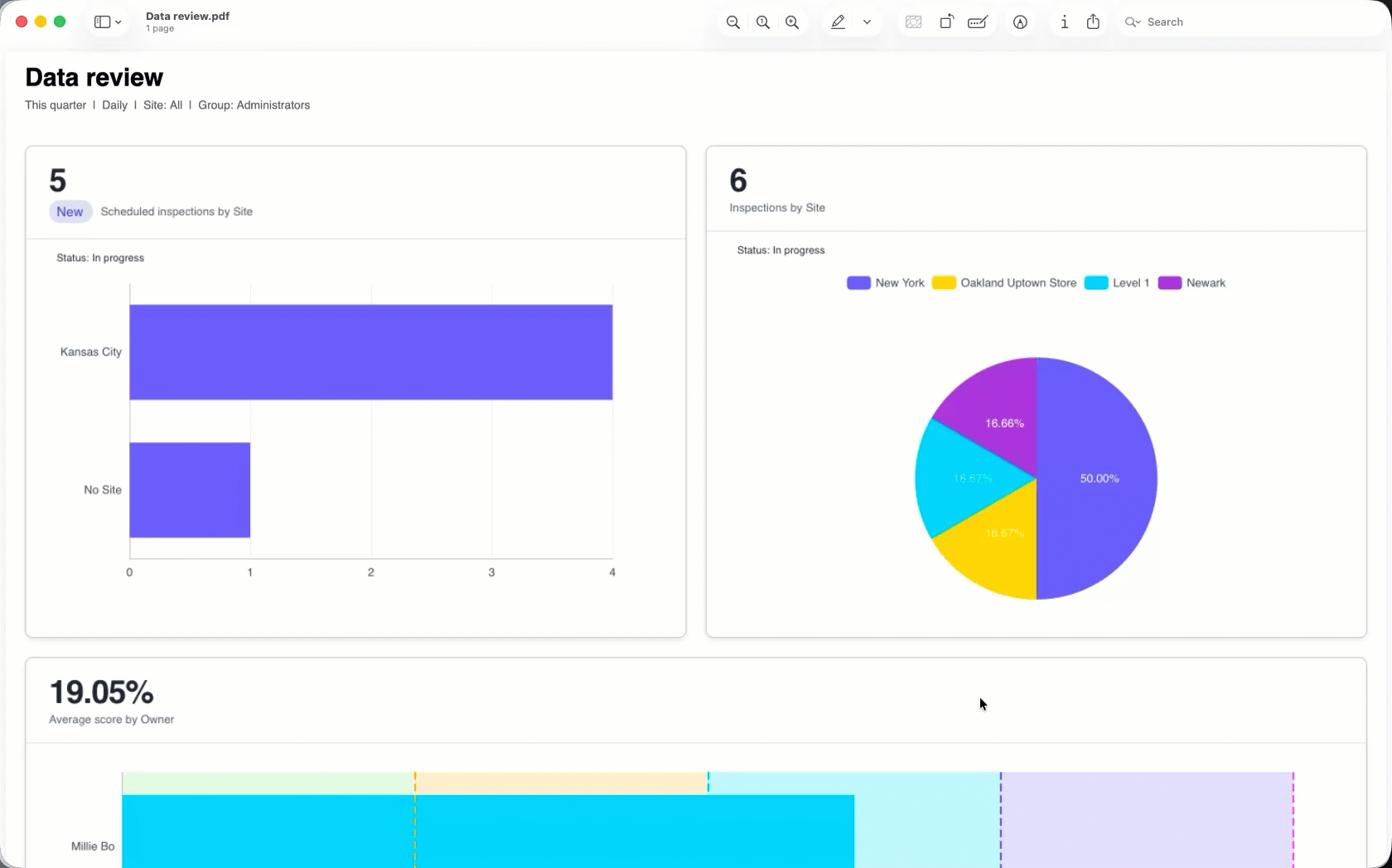Show the Markup toolbar
This screenshot has height=868, width=1392.
(1021, 22)
